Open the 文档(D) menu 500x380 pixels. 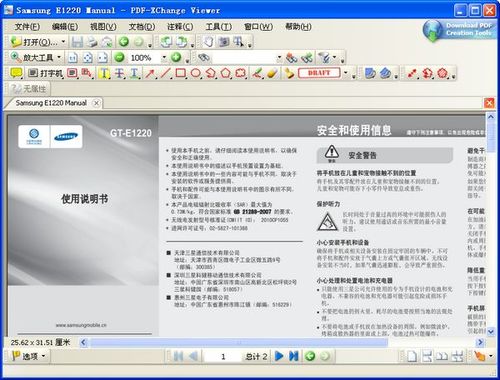pos(142,26)
